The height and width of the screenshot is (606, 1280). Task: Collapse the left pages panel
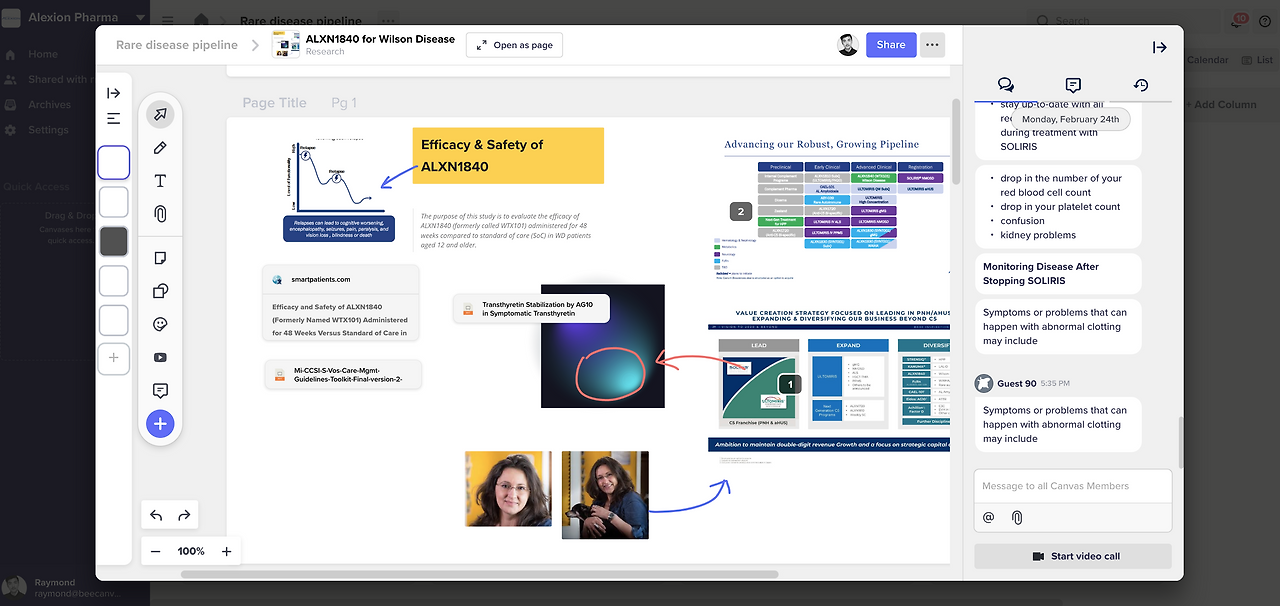pyautogui.click(x=114, y=93)
